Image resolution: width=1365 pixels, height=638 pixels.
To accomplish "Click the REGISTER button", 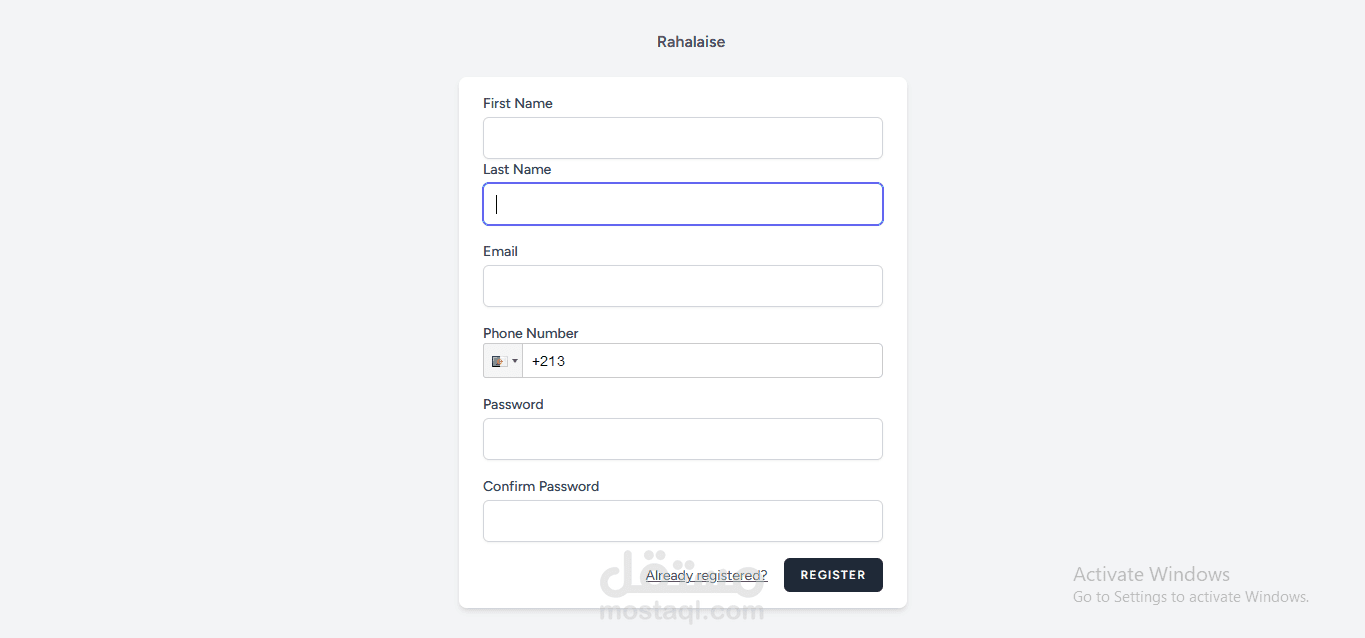I will [x=833, y=575].
